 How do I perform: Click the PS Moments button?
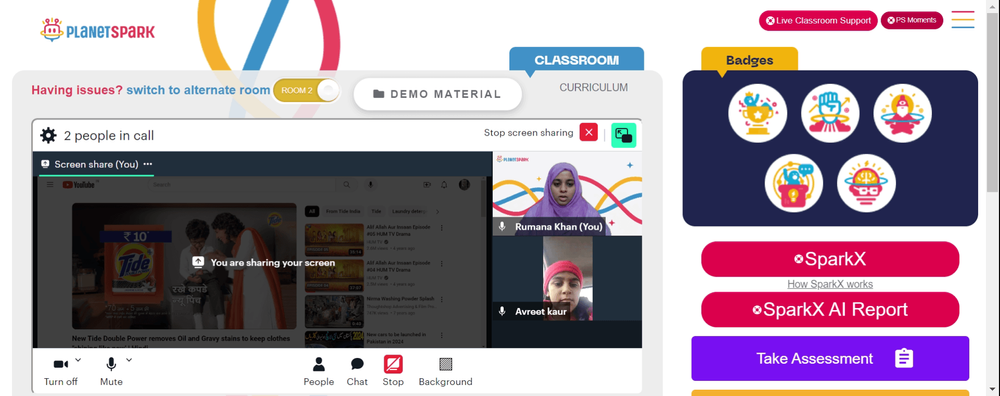pos(911,20)
